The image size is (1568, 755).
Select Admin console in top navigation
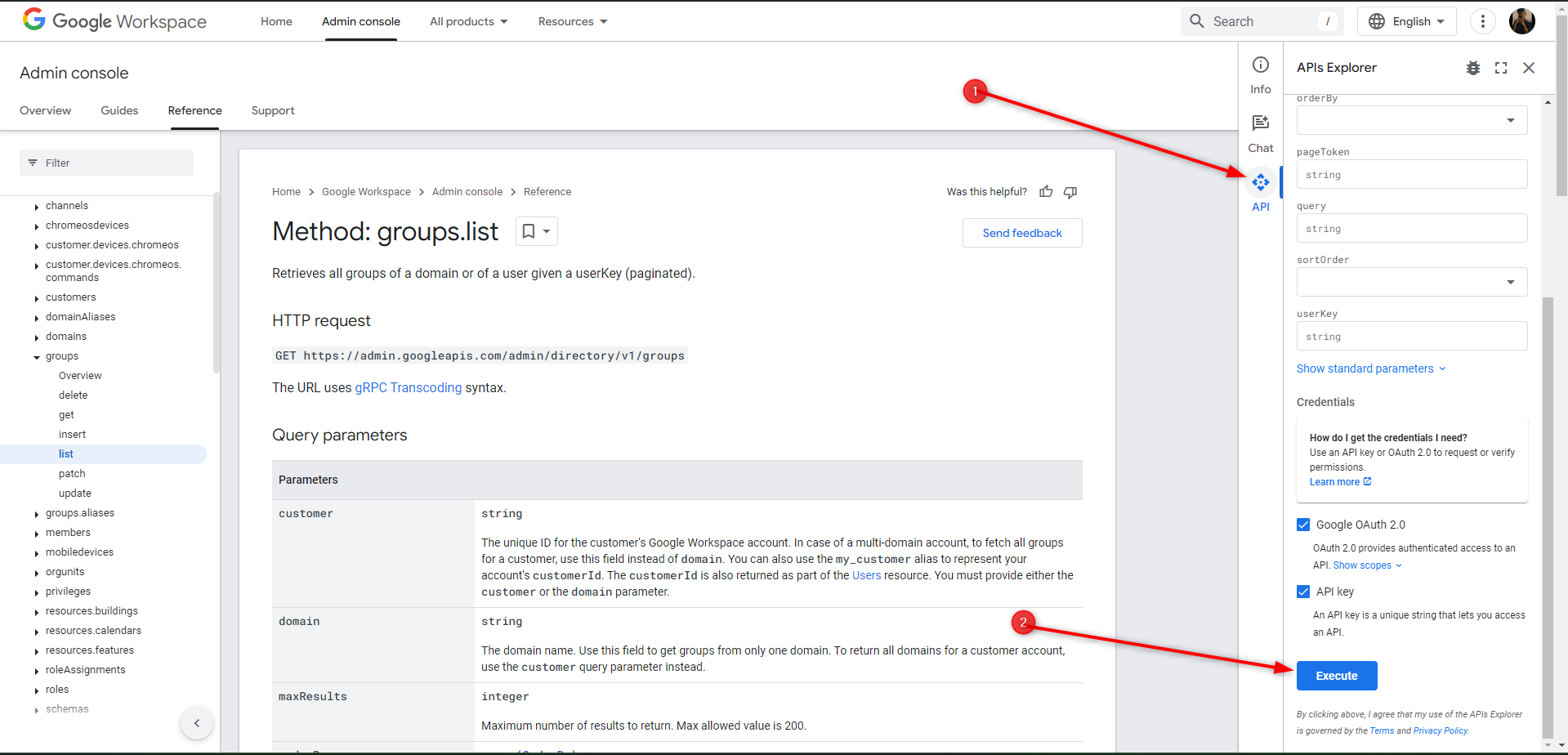click(x=361, y=21)
